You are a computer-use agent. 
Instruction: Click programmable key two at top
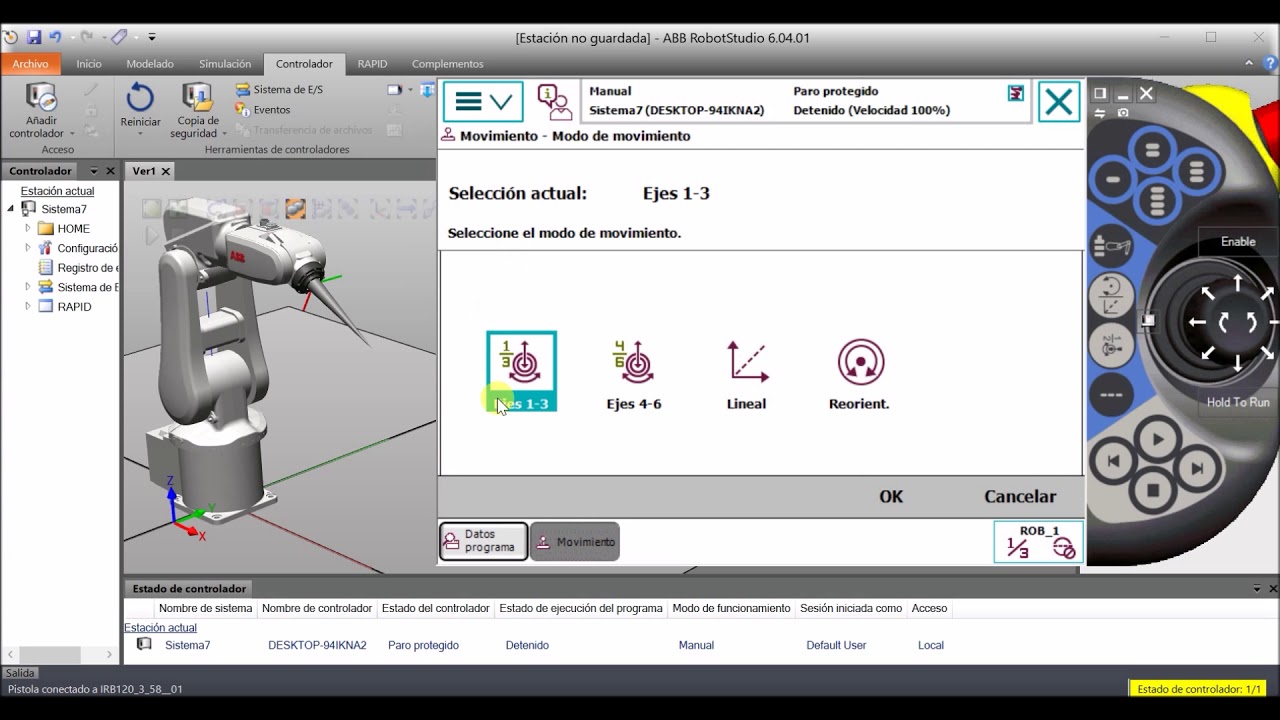tap(1152, 150)
